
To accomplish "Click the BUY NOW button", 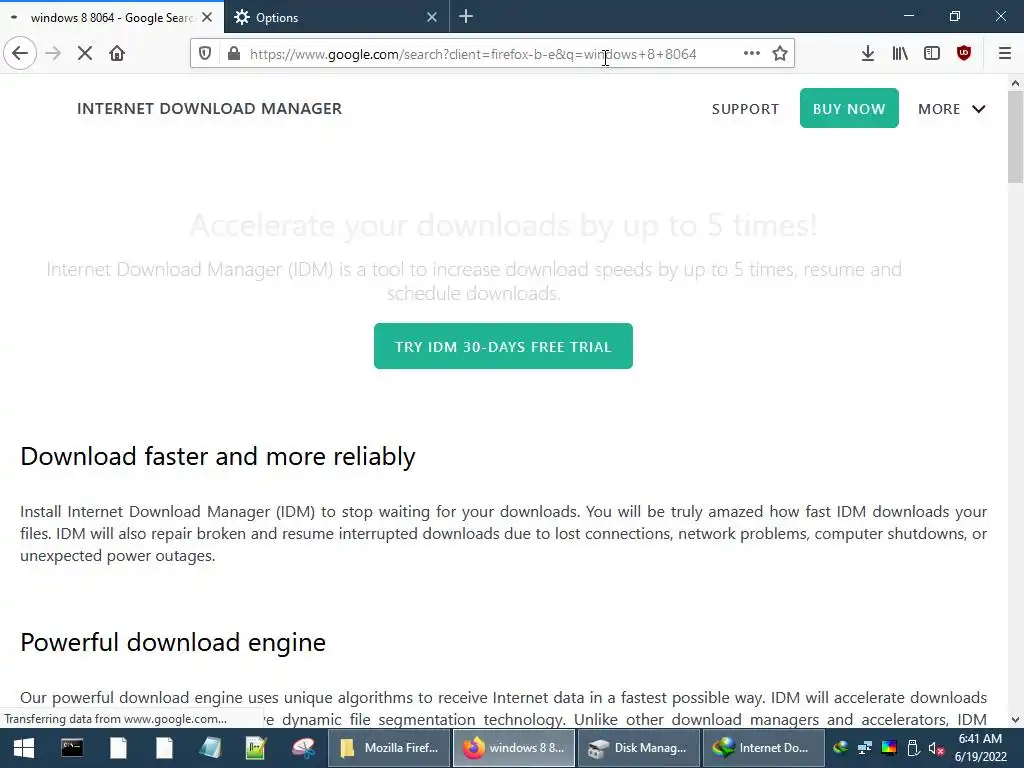I will coord(849,108).
